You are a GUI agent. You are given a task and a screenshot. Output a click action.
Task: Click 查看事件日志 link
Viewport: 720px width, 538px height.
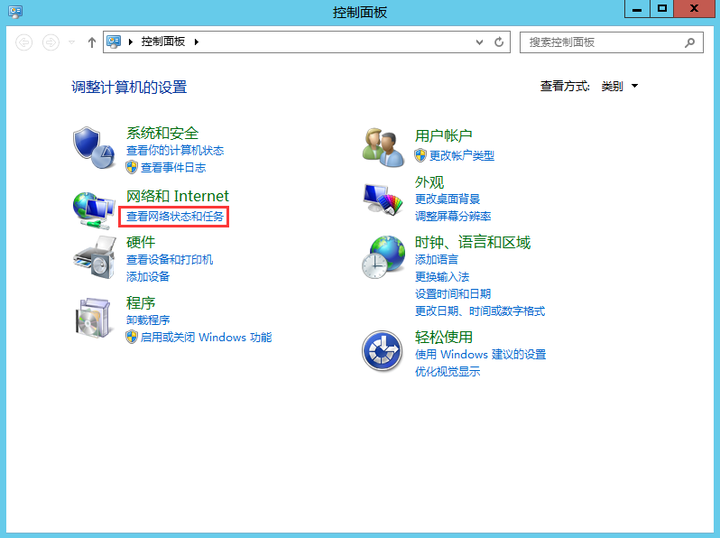[173, 168]
